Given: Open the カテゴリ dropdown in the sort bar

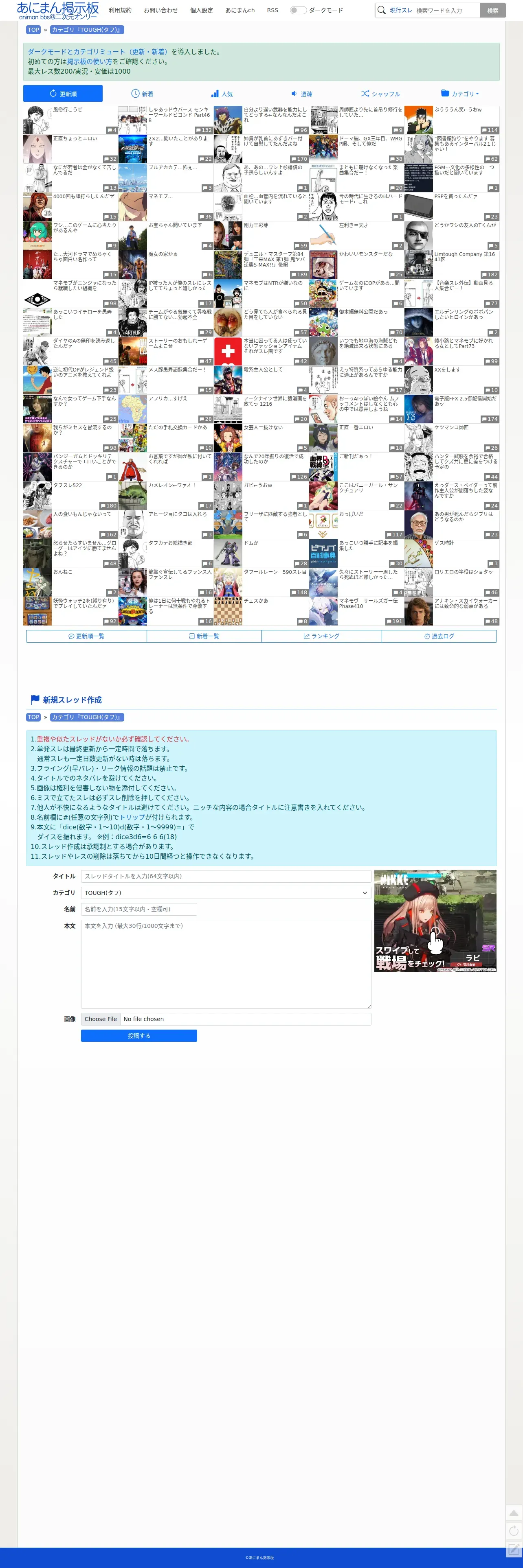Looking at the screenshot, I should coord(459,94).
